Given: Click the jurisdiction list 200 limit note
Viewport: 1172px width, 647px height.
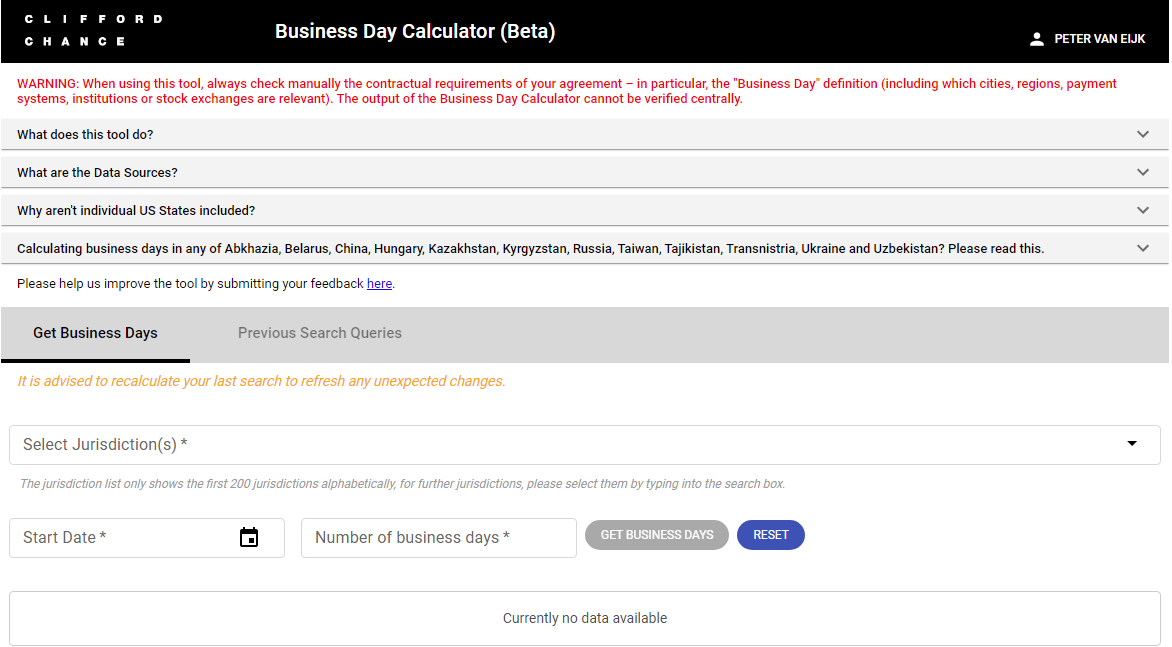Looking at the screenshot, I should click(x=402, y=484).
